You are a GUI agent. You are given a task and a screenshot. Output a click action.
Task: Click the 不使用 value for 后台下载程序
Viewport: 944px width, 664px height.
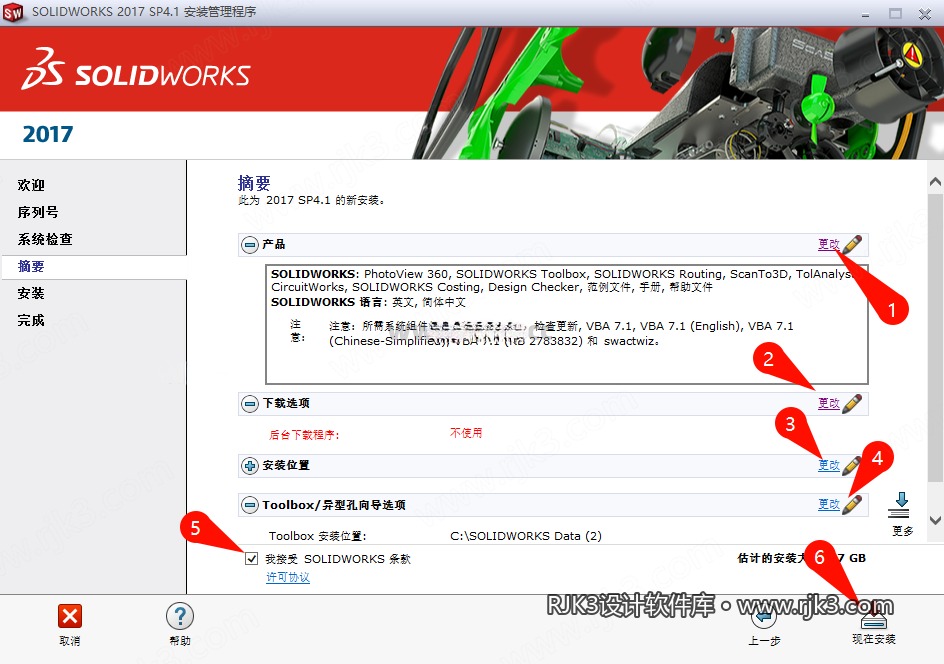(x=466, y=433)
